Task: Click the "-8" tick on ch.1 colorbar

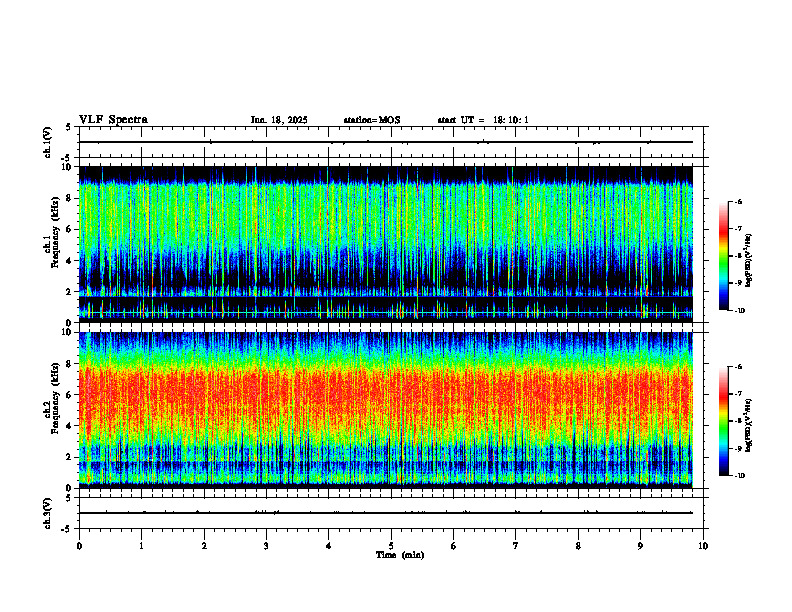Action: [738, 256]
